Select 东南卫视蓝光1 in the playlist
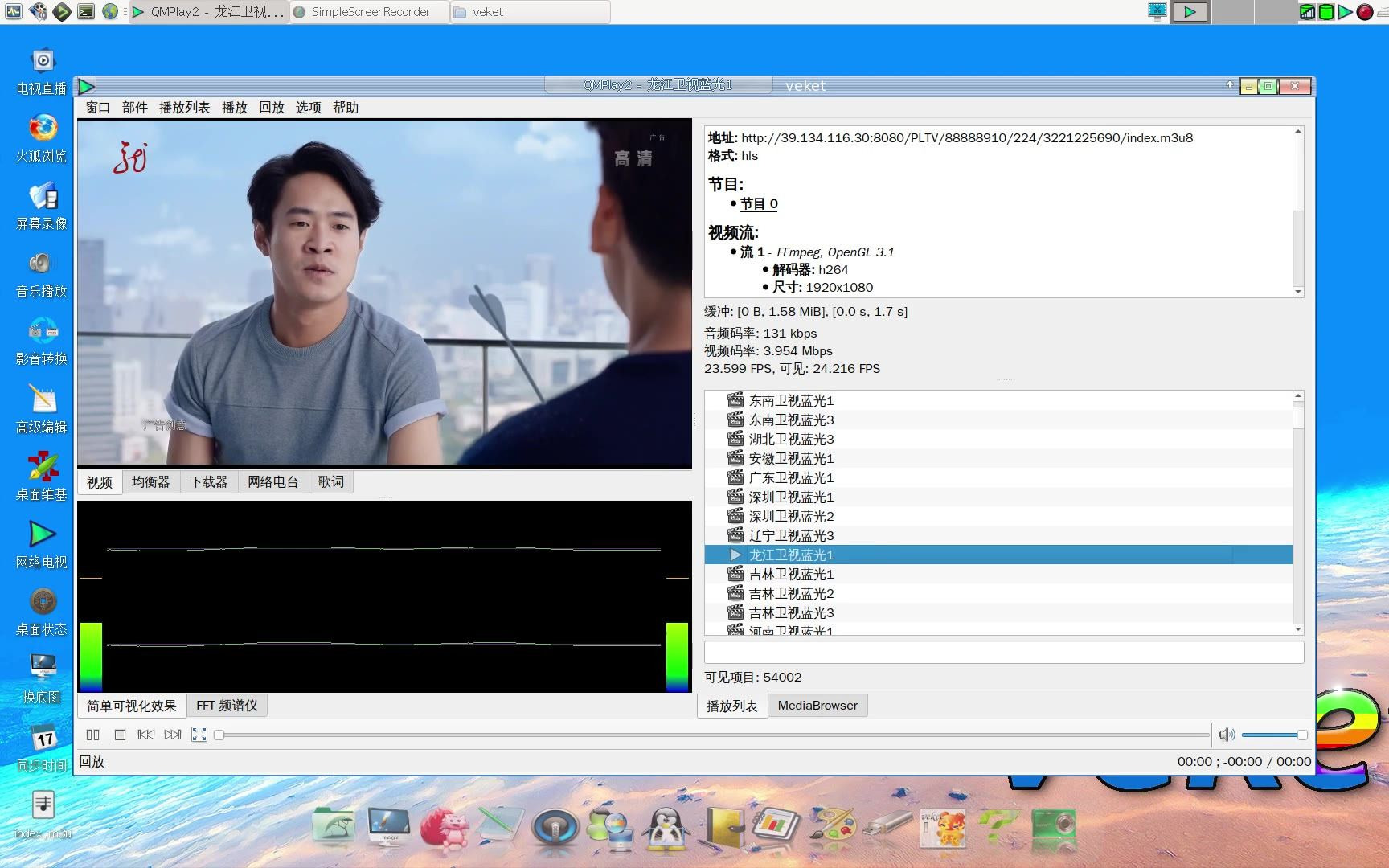This screenshot has width=1389, height=868. coord(998,400)
